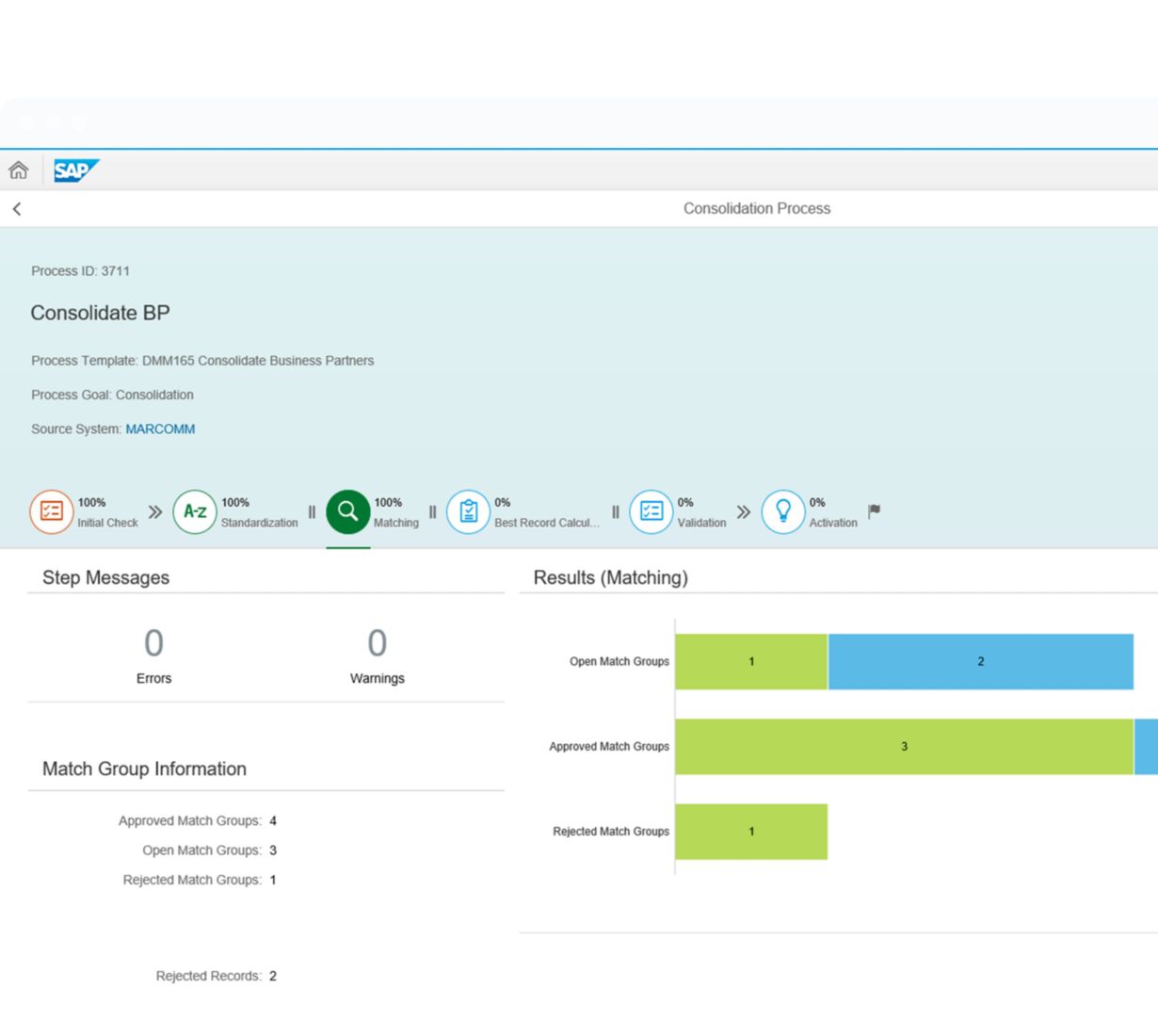Viewport: 1158px width, 1036px height.
Task: Click the Warnings count tile
Action: click(377, 656)
